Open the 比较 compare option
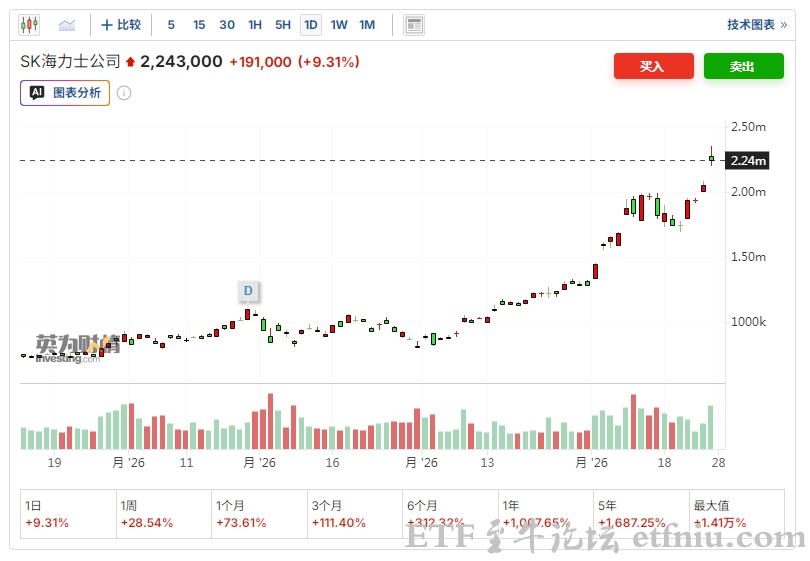Screen dimensions: 810x561 pyautogui.click(x=121, y=25)
